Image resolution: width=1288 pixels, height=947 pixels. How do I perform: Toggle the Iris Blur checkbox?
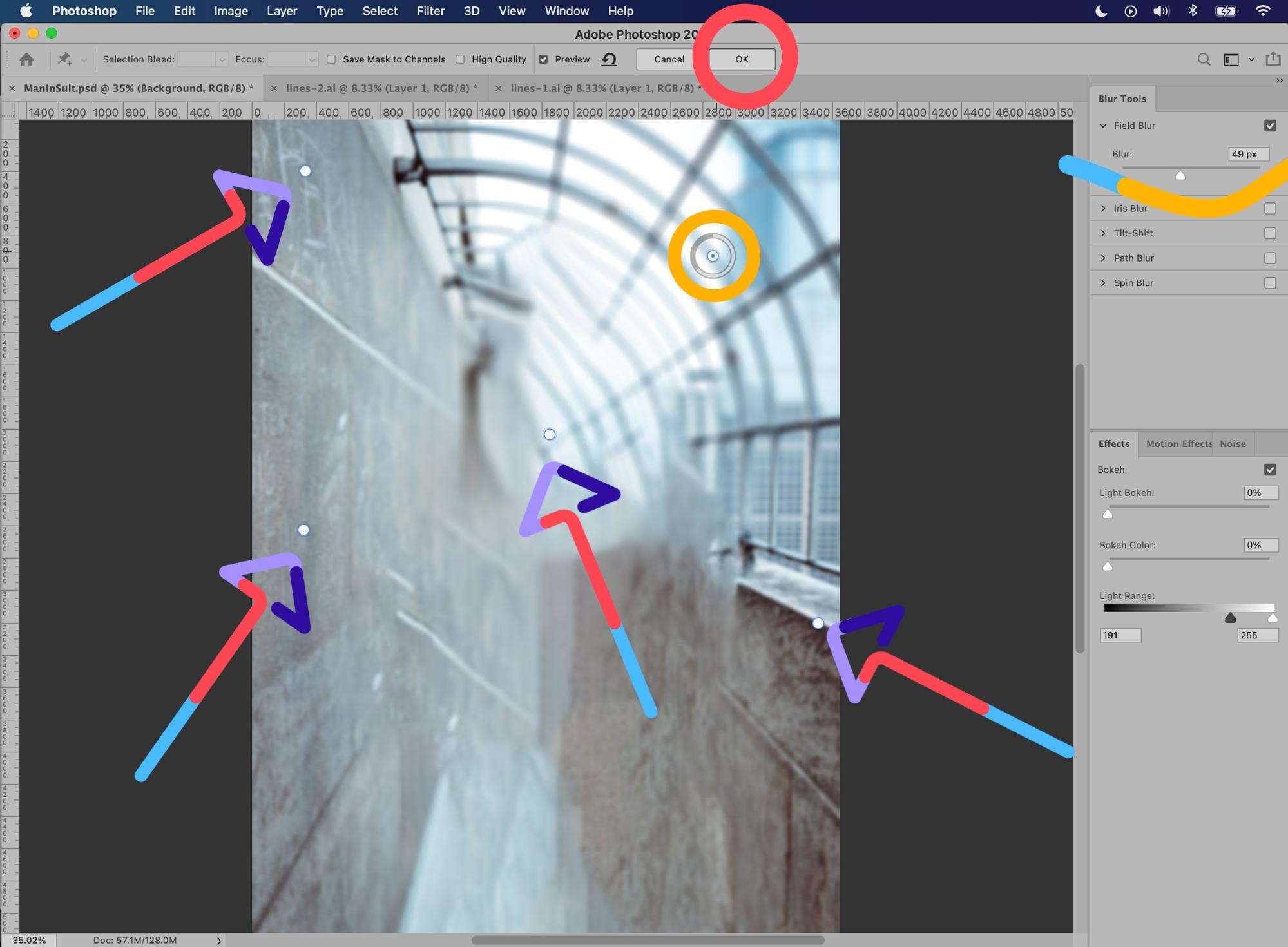coord(1270,208)
